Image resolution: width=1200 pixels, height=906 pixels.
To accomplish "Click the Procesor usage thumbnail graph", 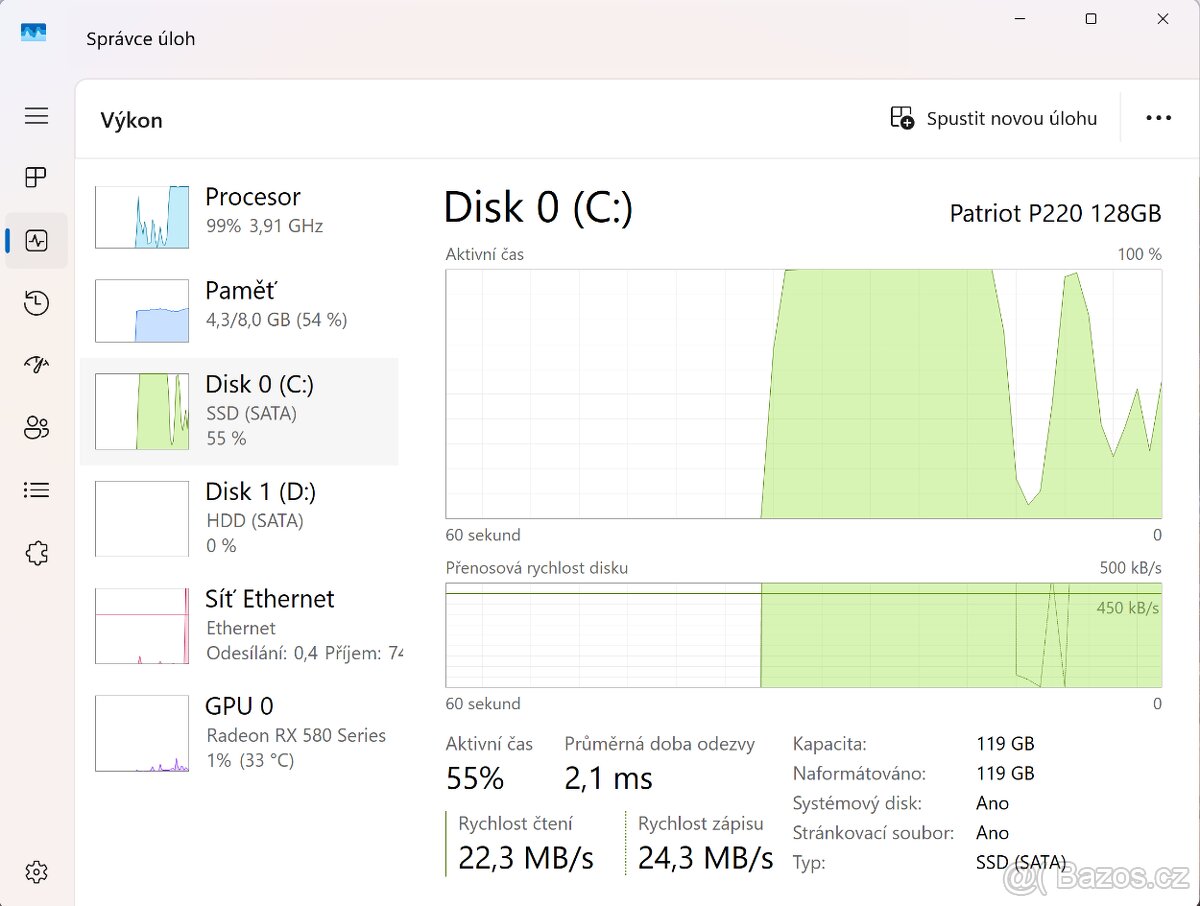I will coord(141,217).
